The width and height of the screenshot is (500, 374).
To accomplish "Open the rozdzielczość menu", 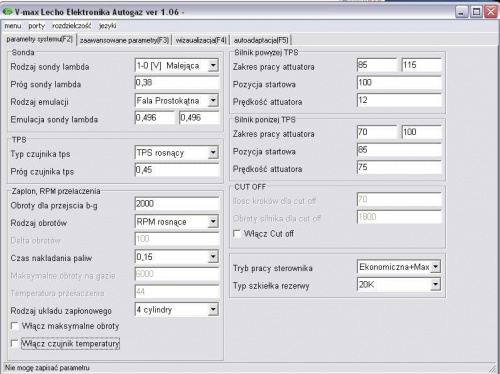I will coord(72,26).
